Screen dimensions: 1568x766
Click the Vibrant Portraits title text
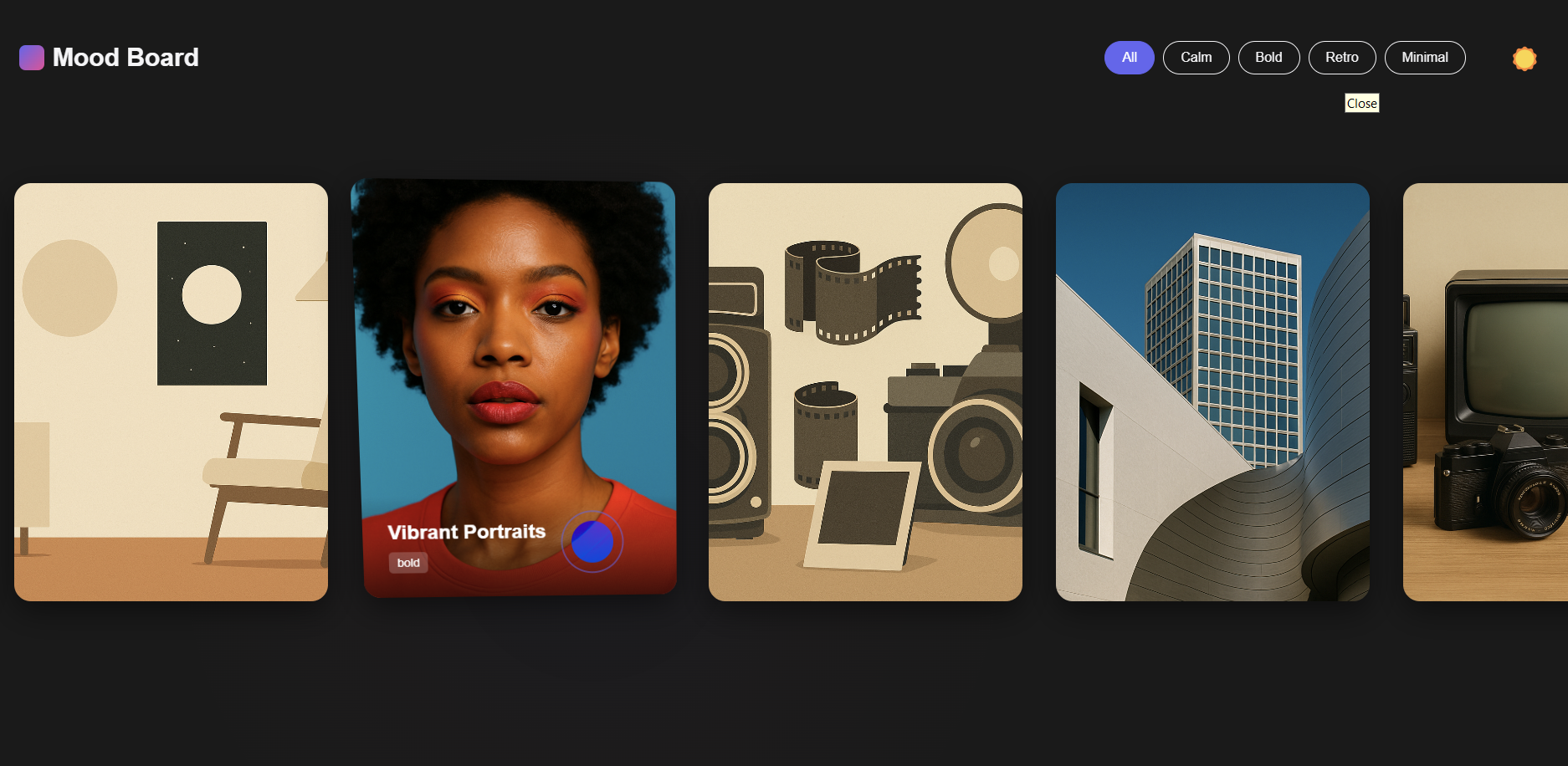(x=466, y=532)
